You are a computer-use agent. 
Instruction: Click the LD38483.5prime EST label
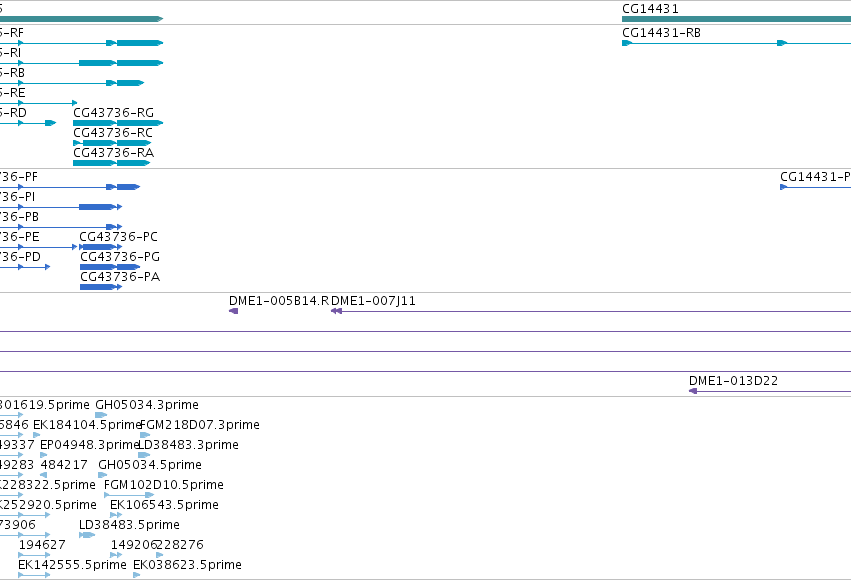click(129, 525)
